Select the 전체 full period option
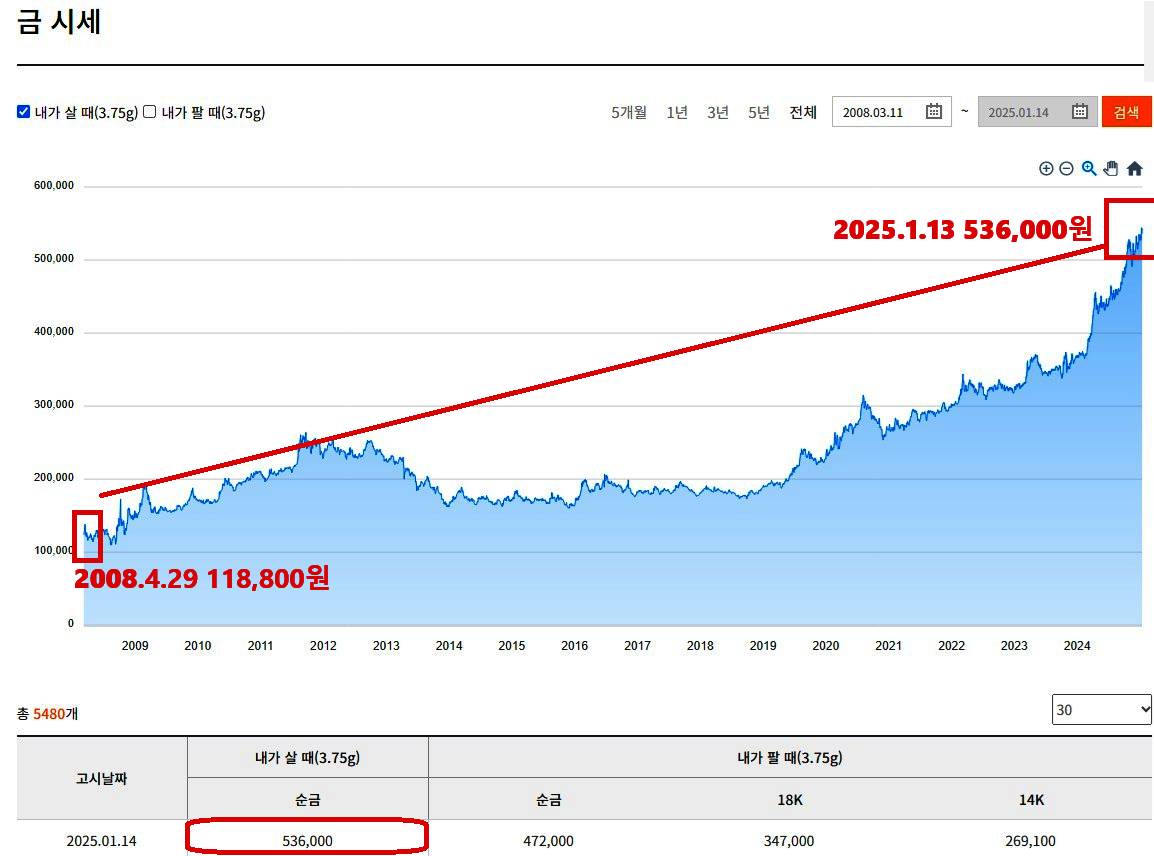This screenshot has width=1154, height=856. coord(803,112)
